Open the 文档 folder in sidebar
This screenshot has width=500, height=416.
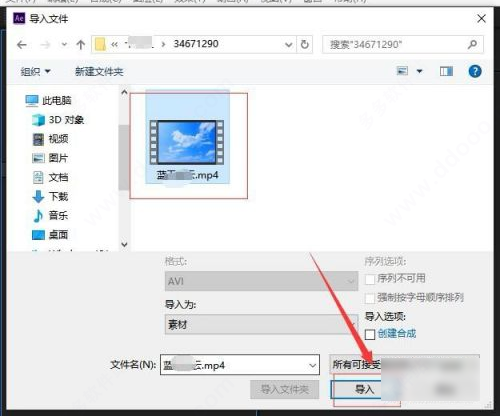(x=50, y=177)
